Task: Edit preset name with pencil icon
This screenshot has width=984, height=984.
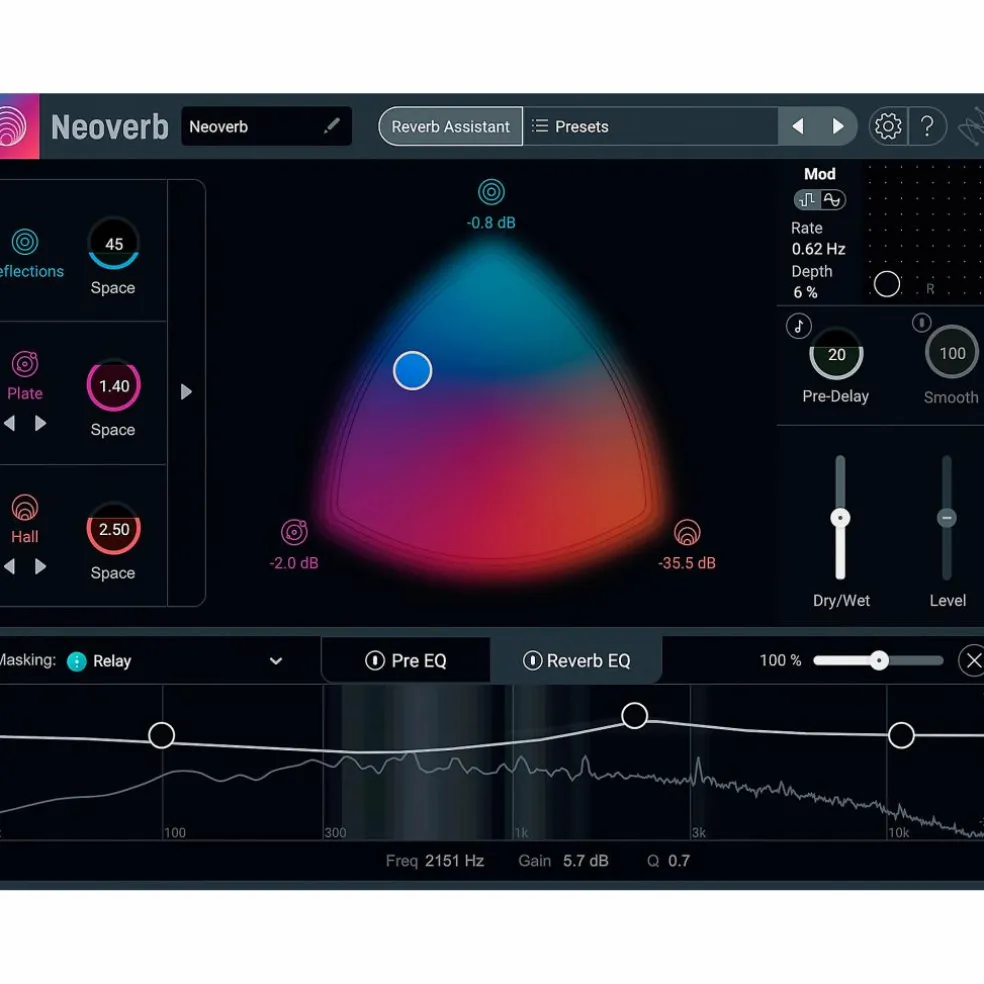Action: (x=331, y=126)
